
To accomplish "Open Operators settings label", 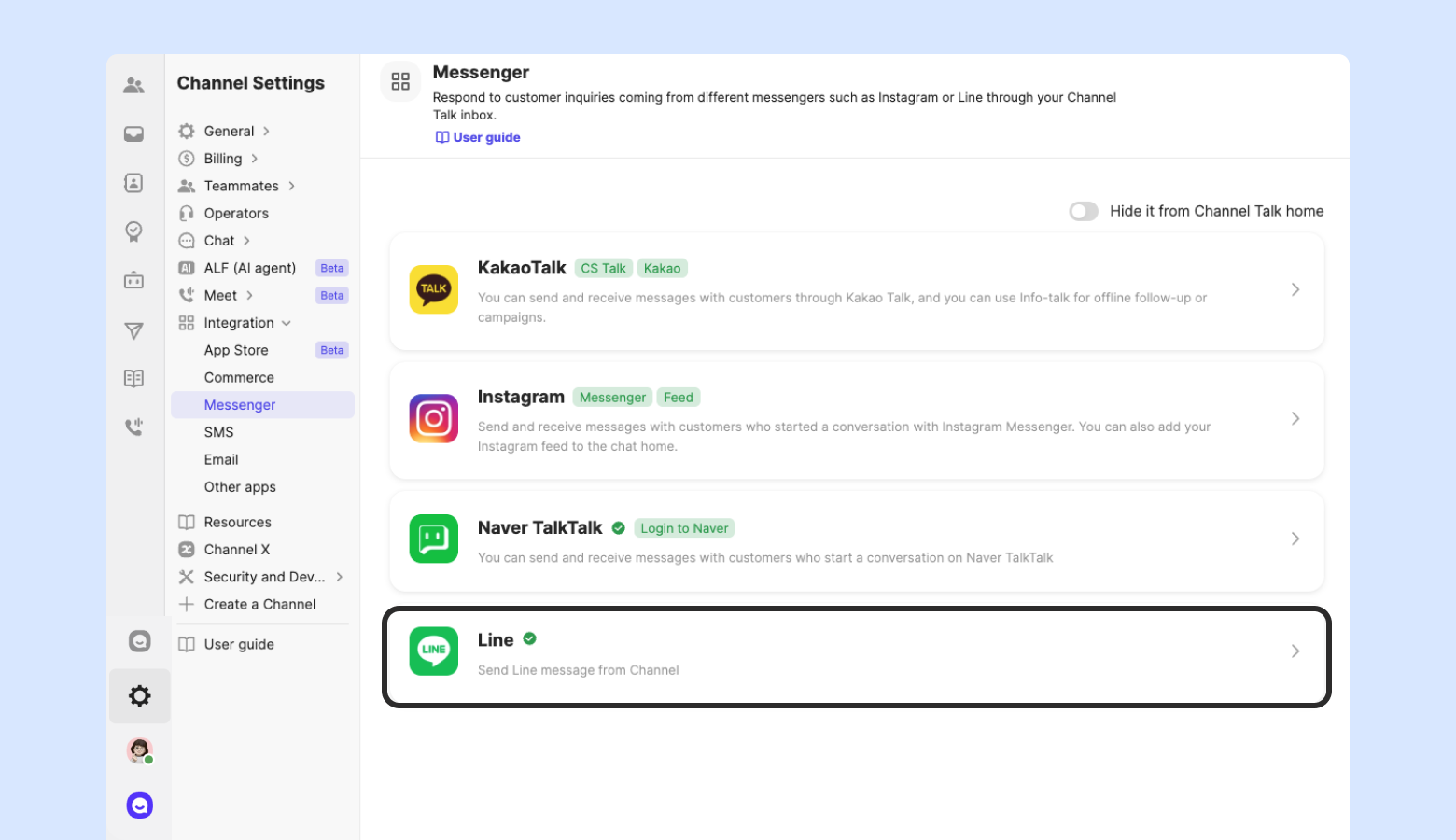I will 236,214.
